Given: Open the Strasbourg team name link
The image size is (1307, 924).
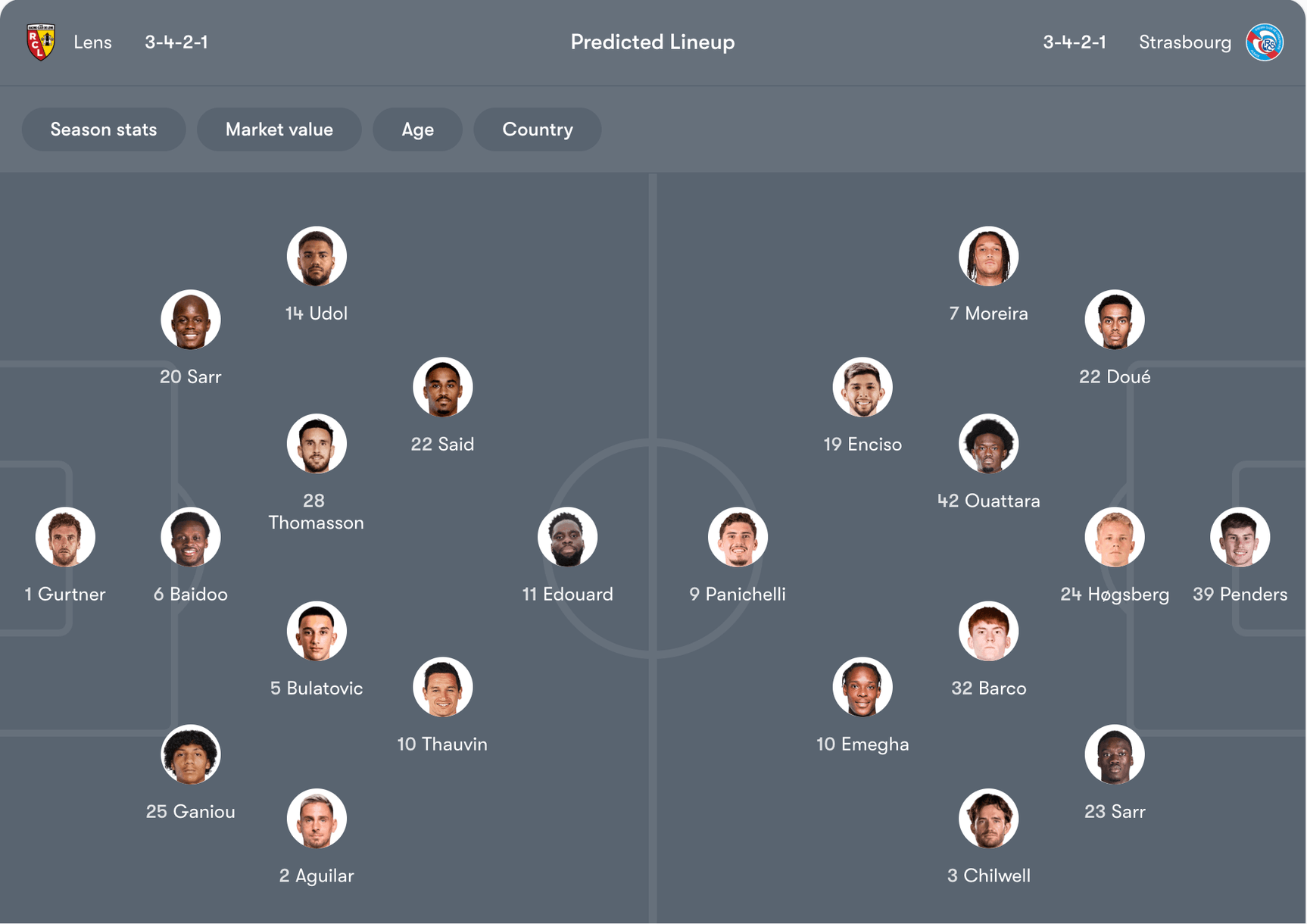Looking at the screenshot, I should 1184,42.
